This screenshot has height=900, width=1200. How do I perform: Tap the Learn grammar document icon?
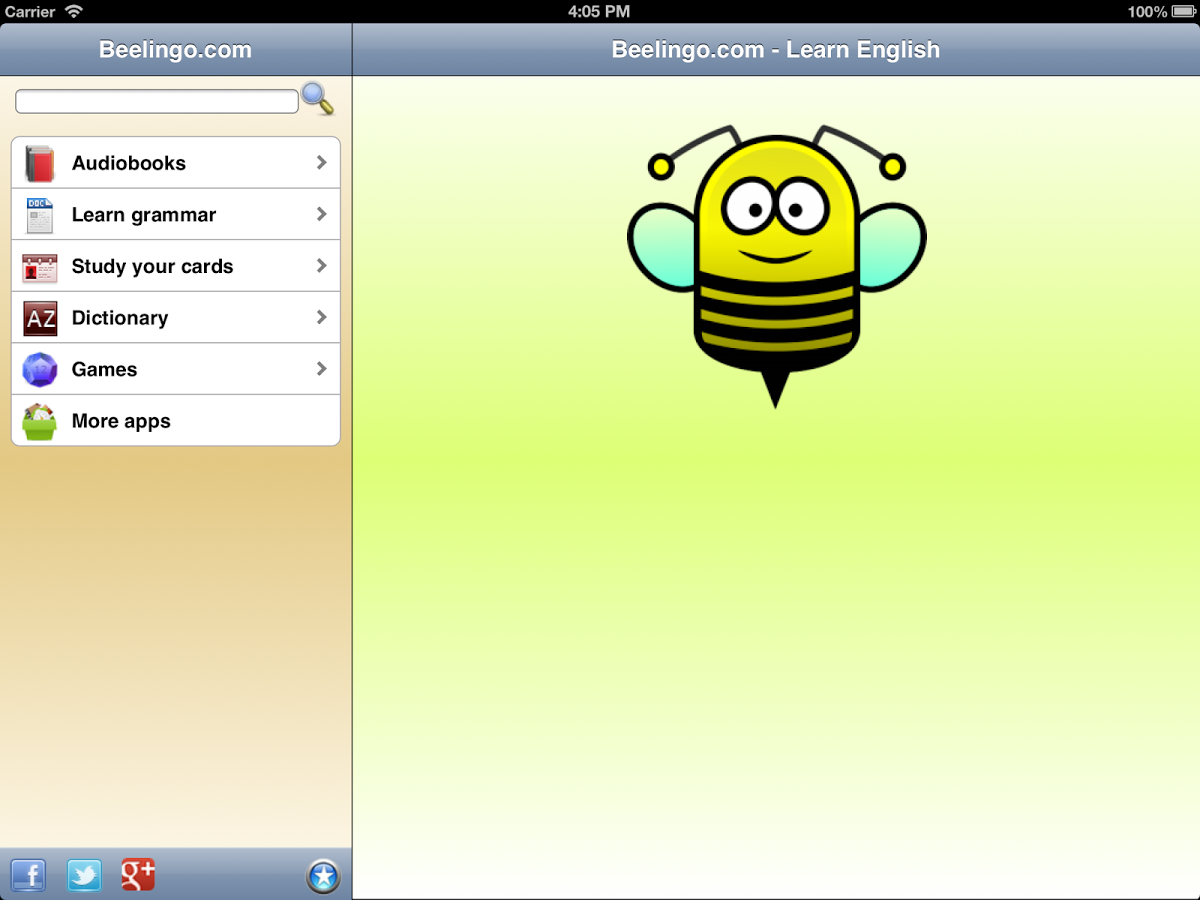[x=40, y=215]
